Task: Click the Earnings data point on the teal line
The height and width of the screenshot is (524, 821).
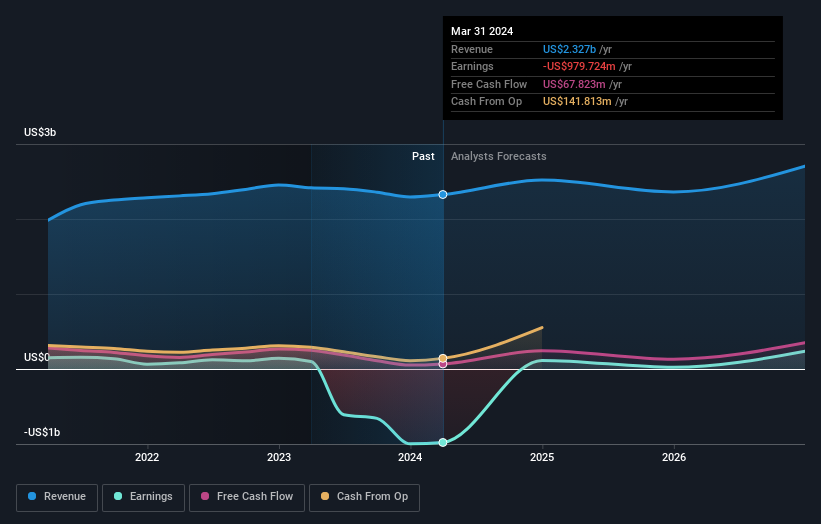Action: pos(443,442)
